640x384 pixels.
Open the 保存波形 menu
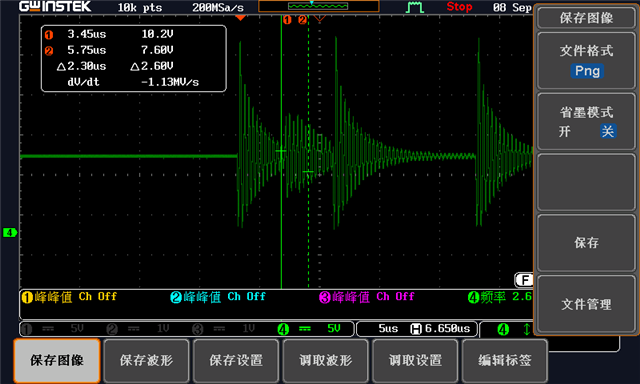[146, 361]
